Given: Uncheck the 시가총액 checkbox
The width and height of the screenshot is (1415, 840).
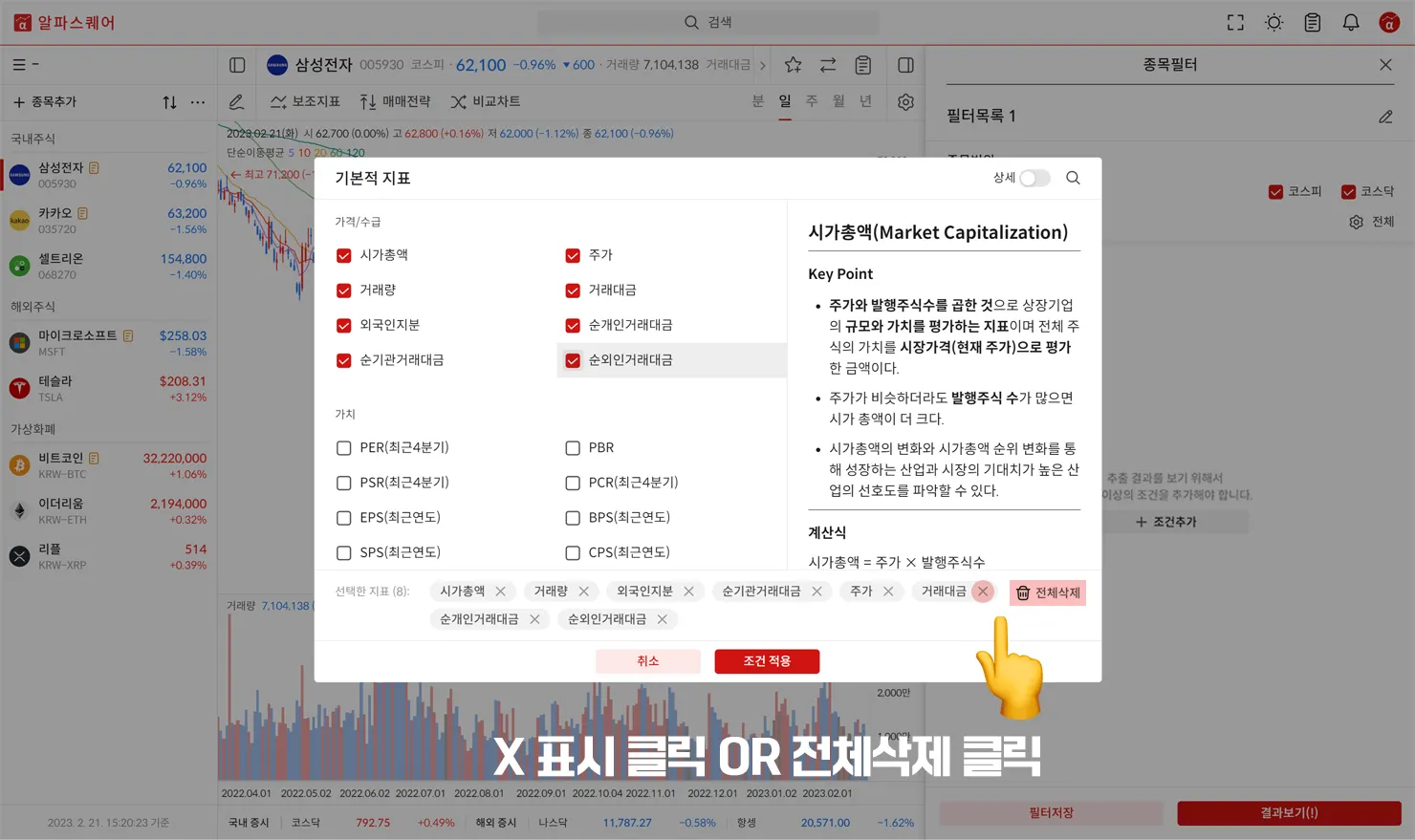Looking at the screenshot, I should coord(344,255).
